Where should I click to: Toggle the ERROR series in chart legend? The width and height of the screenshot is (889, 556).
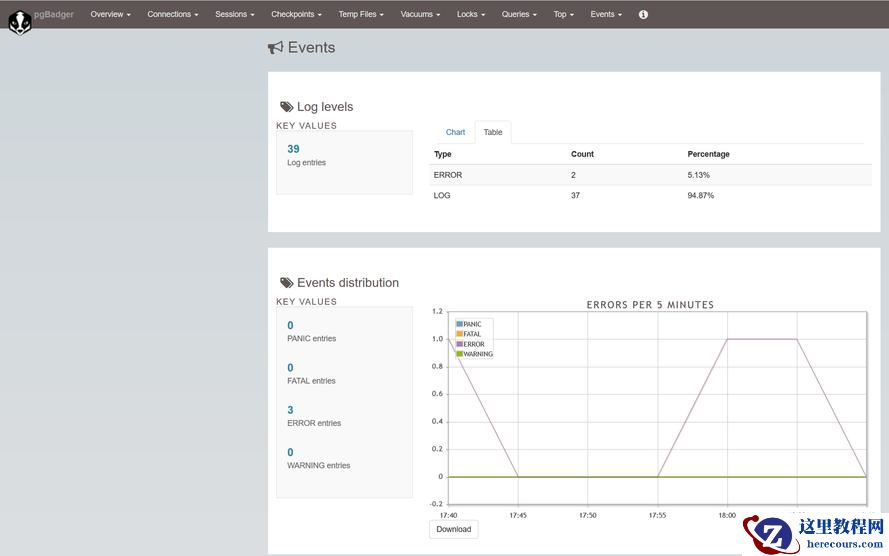(x=473, y=344)
